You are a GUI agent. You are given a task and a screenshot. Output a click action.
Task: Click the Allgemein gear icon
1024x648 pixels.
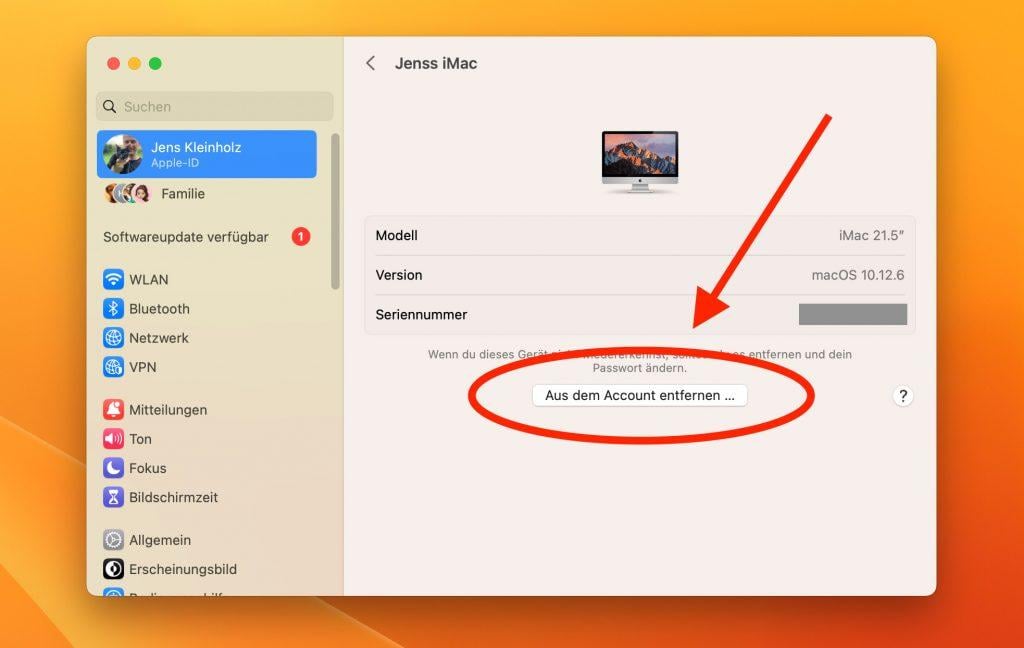pos(113,540)
